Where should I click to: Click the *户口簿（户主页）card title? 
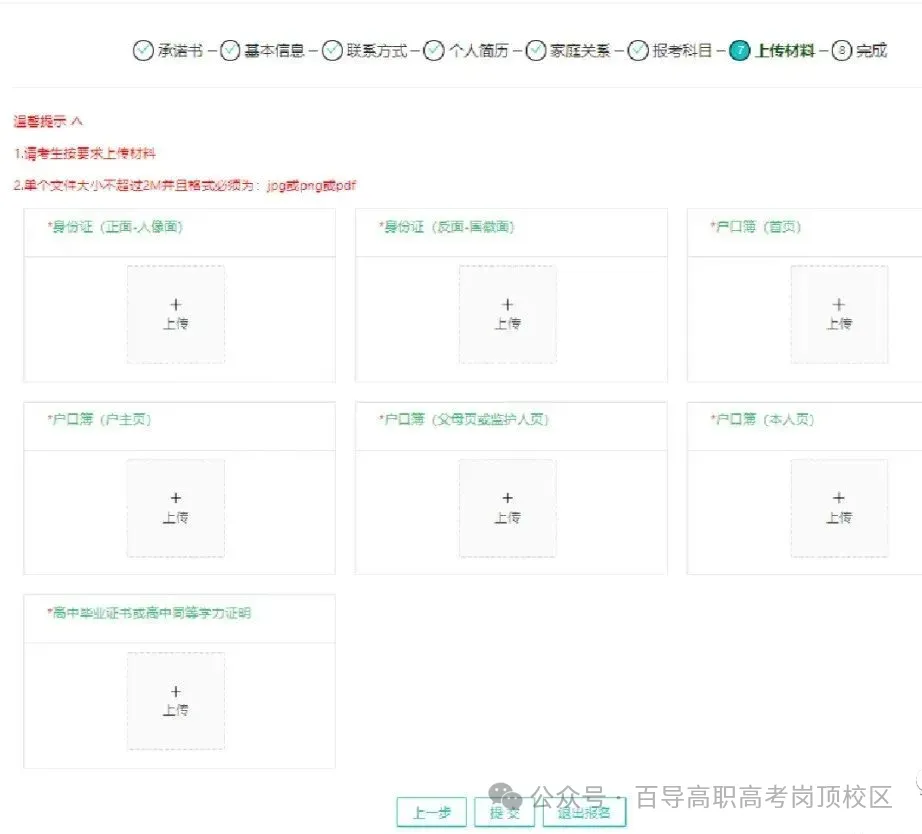coord(99,419)
